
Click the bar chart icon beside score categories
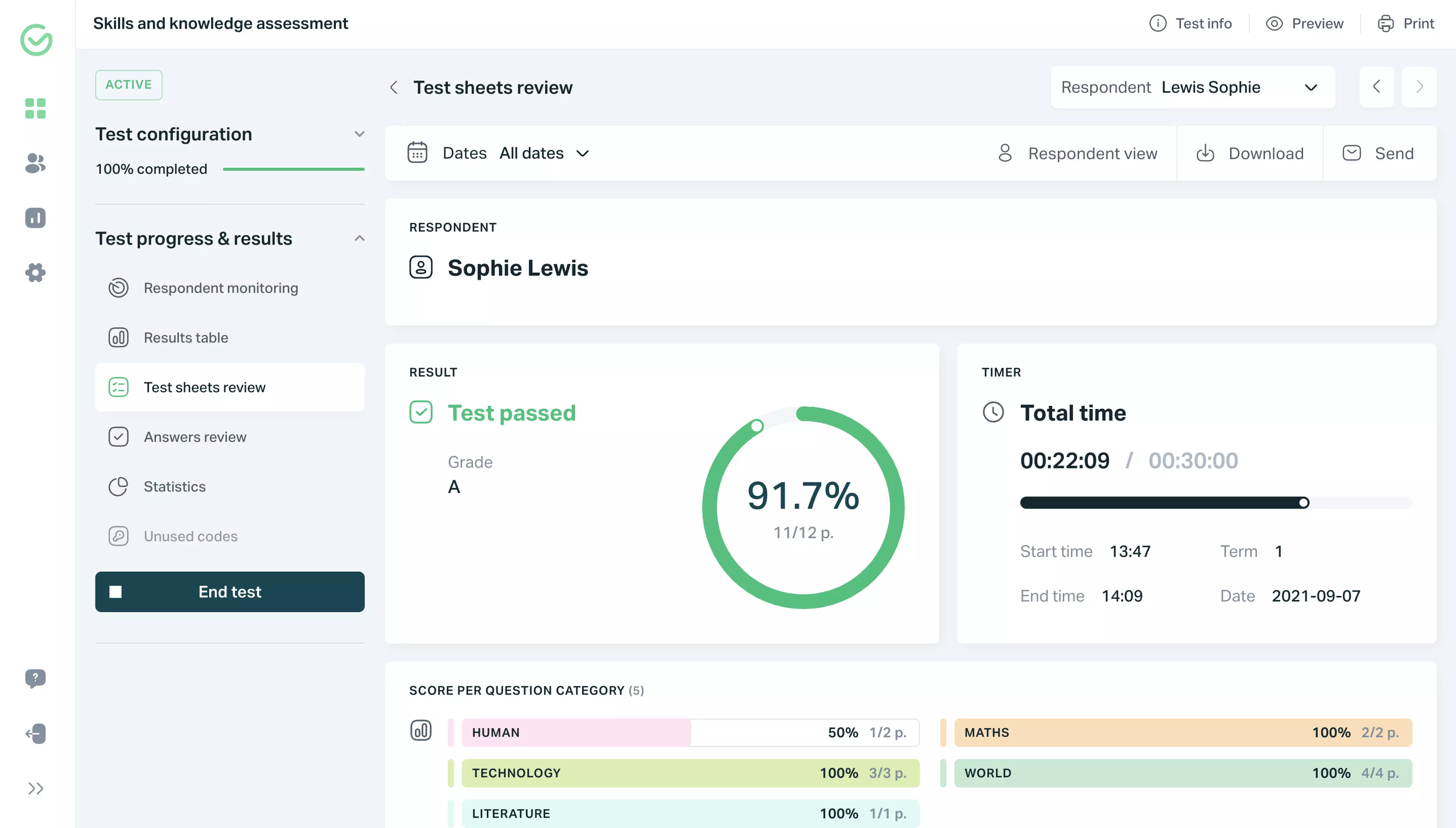click(x=421, y=731)
